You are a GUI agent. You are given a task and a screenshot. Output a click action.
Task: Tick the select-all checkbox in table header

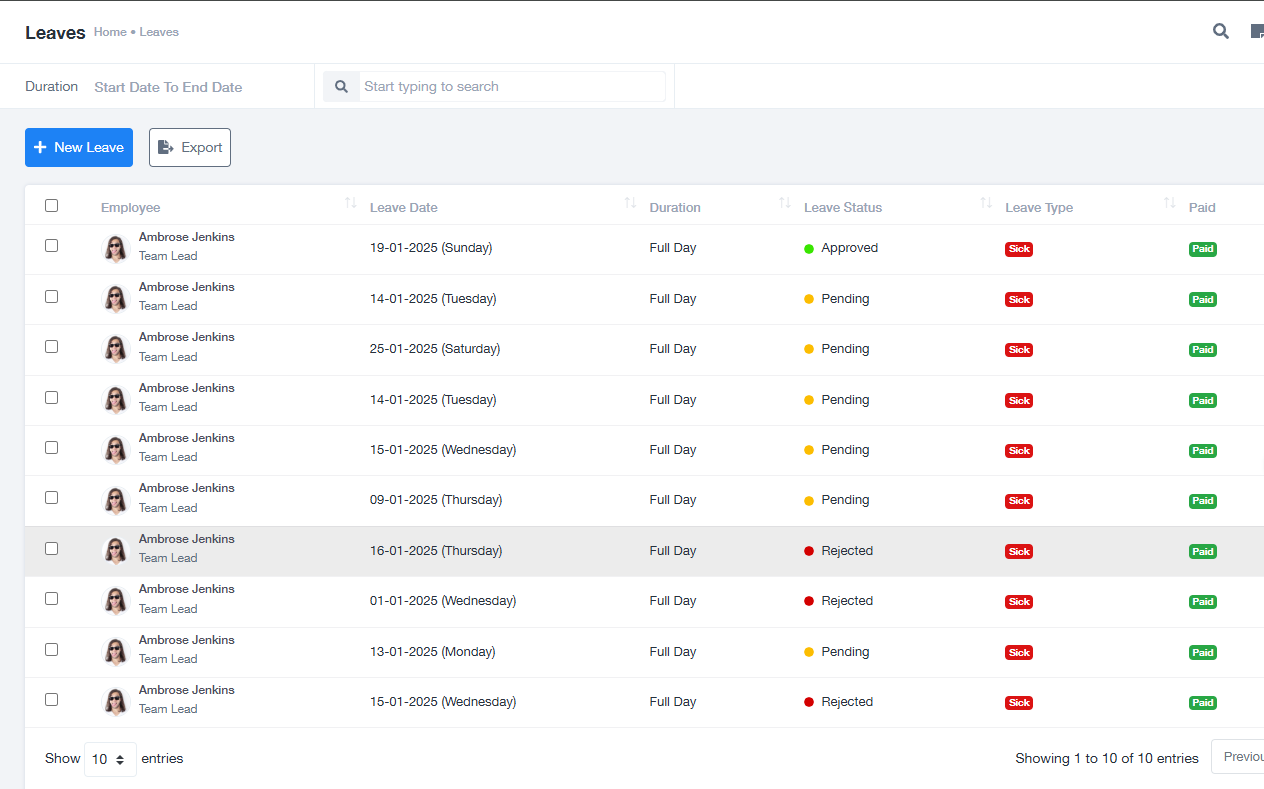(52, 206)
